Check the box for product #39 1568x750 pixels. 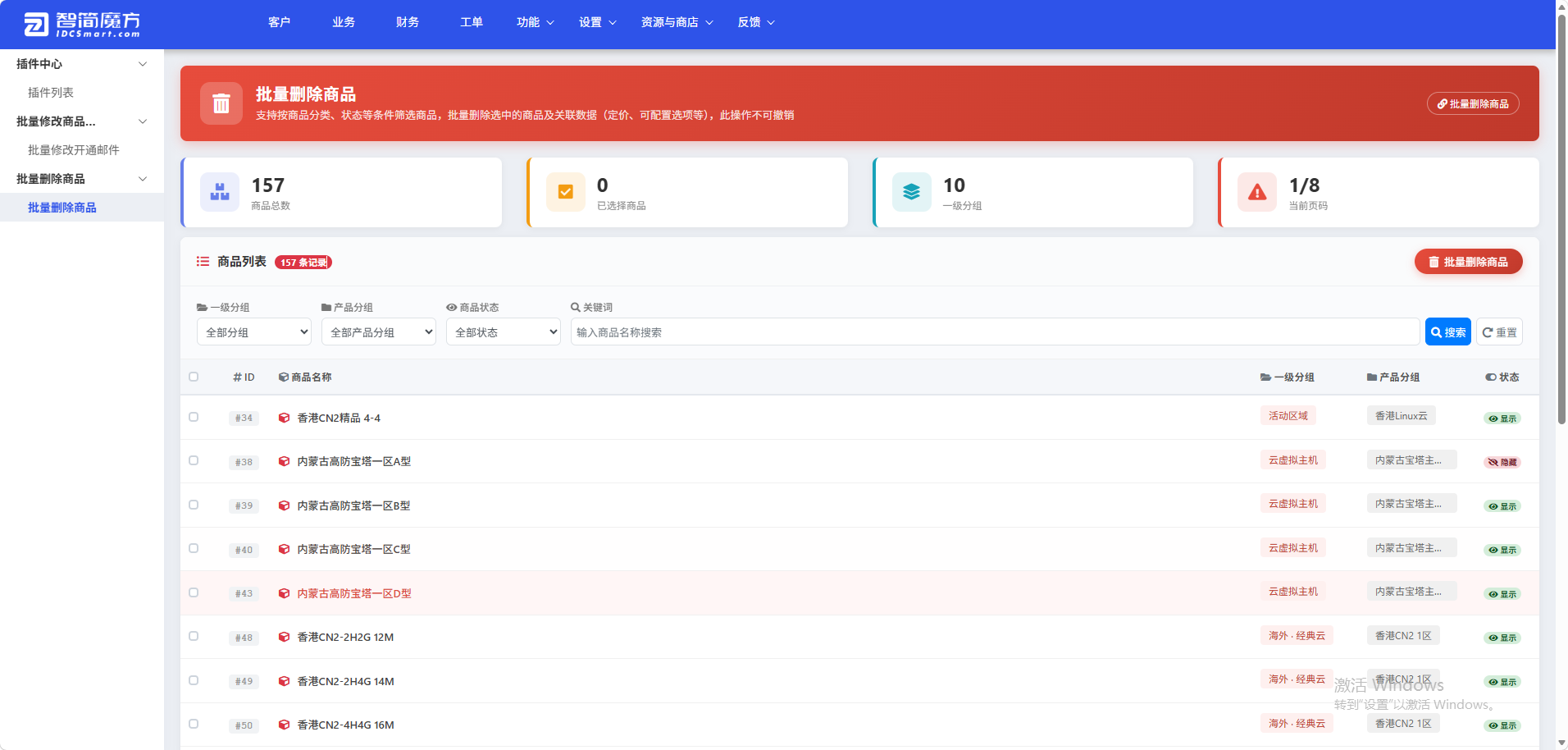(194, 505)
